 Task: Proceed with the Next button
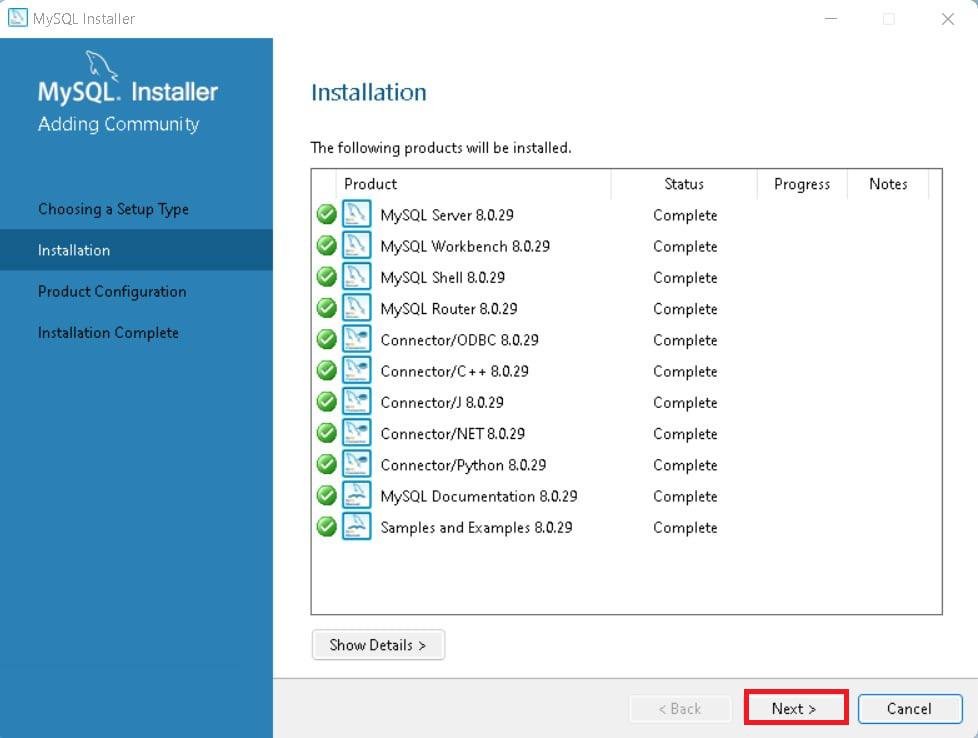[x=794, y=708]
